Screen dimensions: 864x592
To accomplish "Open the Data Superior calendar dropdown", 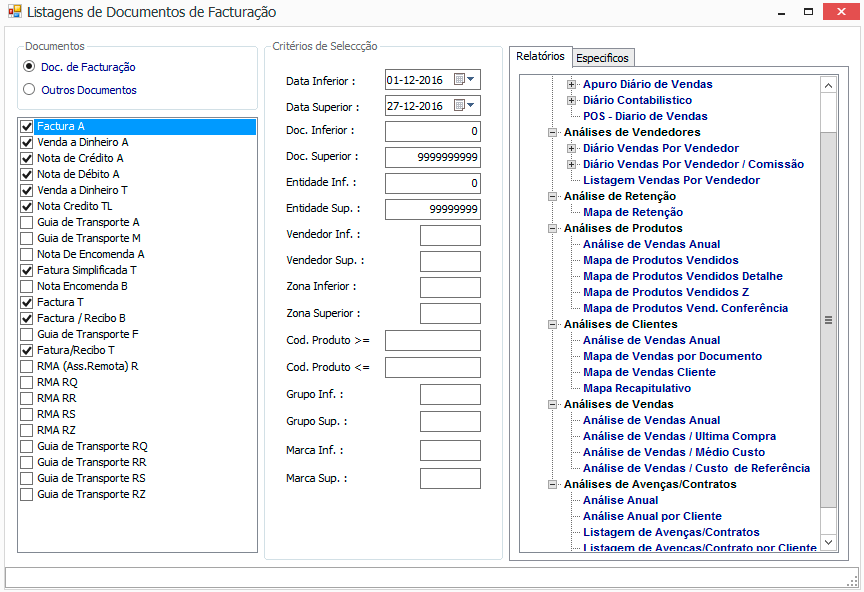I will point(465,106).
